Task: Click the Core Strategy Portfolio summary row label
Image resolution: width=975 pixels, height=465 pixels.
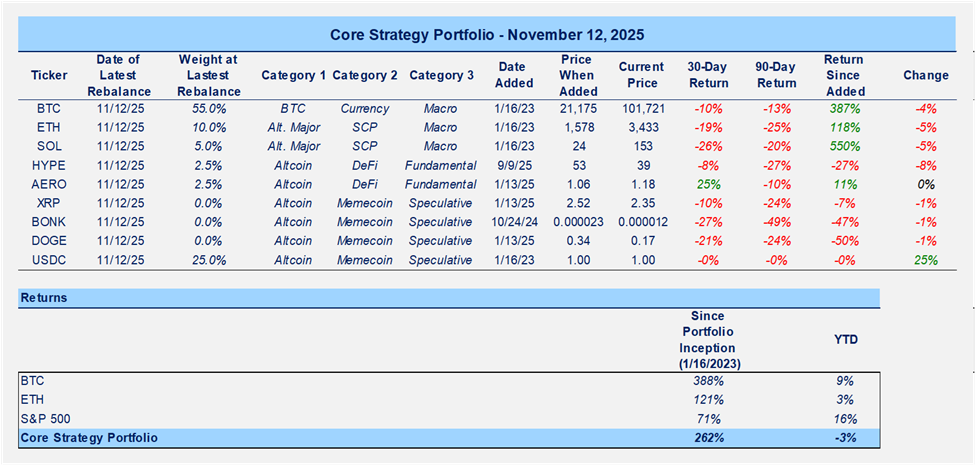Action: pos(89,437)
